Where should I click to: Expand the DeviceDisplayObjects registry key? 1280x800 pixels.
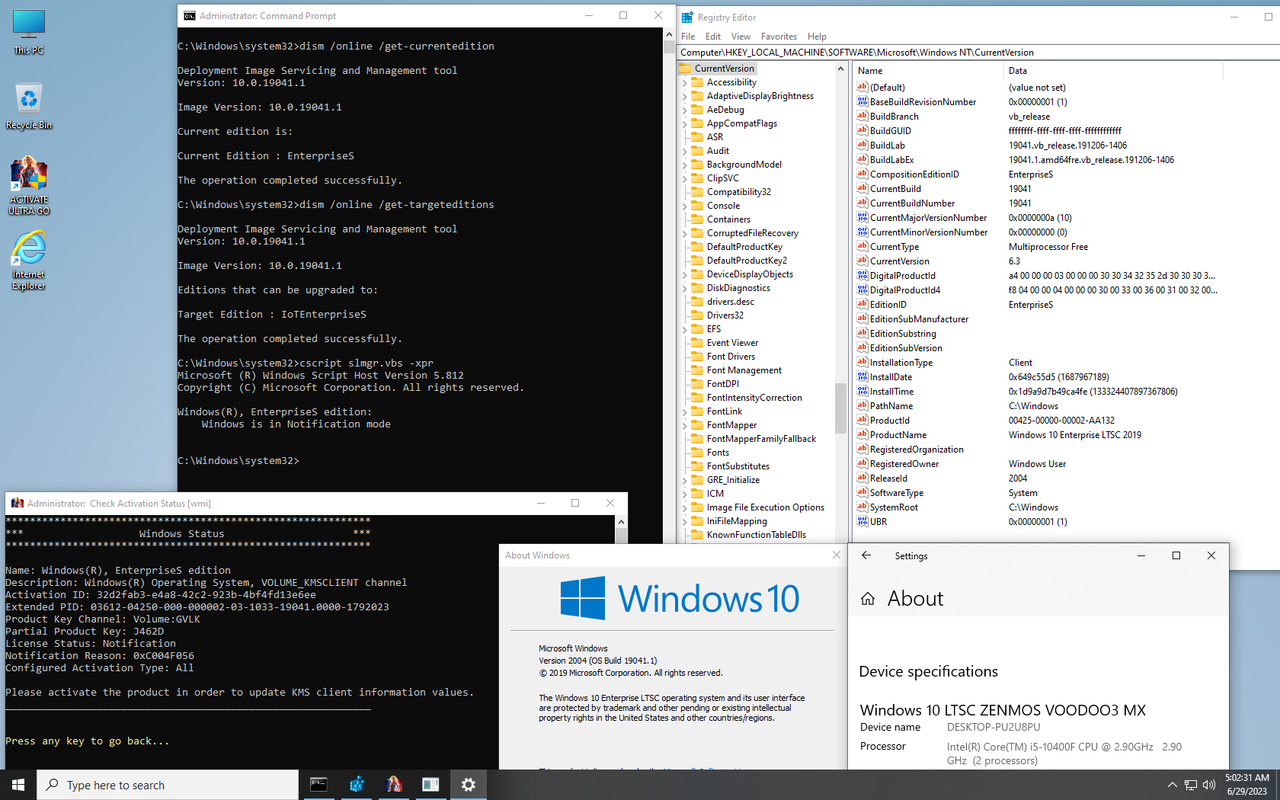coord(685,274)
